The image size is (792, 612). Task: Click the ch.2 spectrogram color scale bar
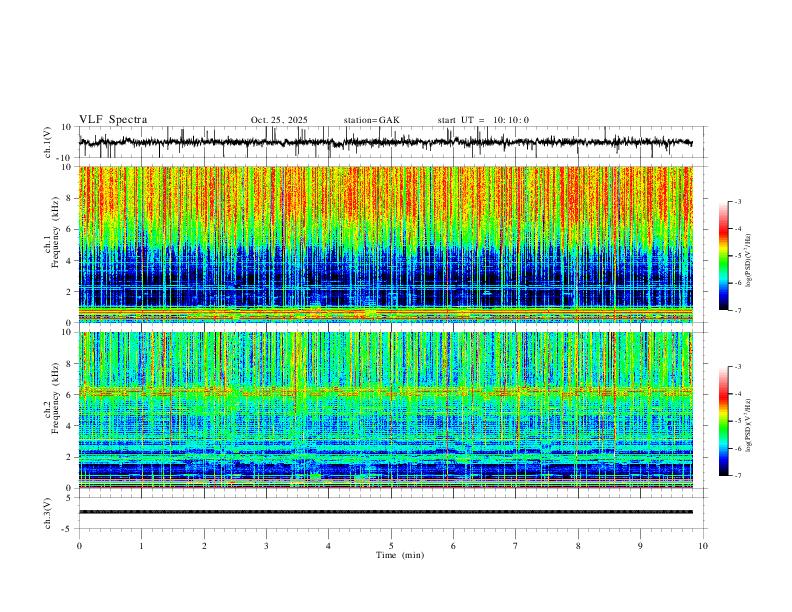[724, 421]
